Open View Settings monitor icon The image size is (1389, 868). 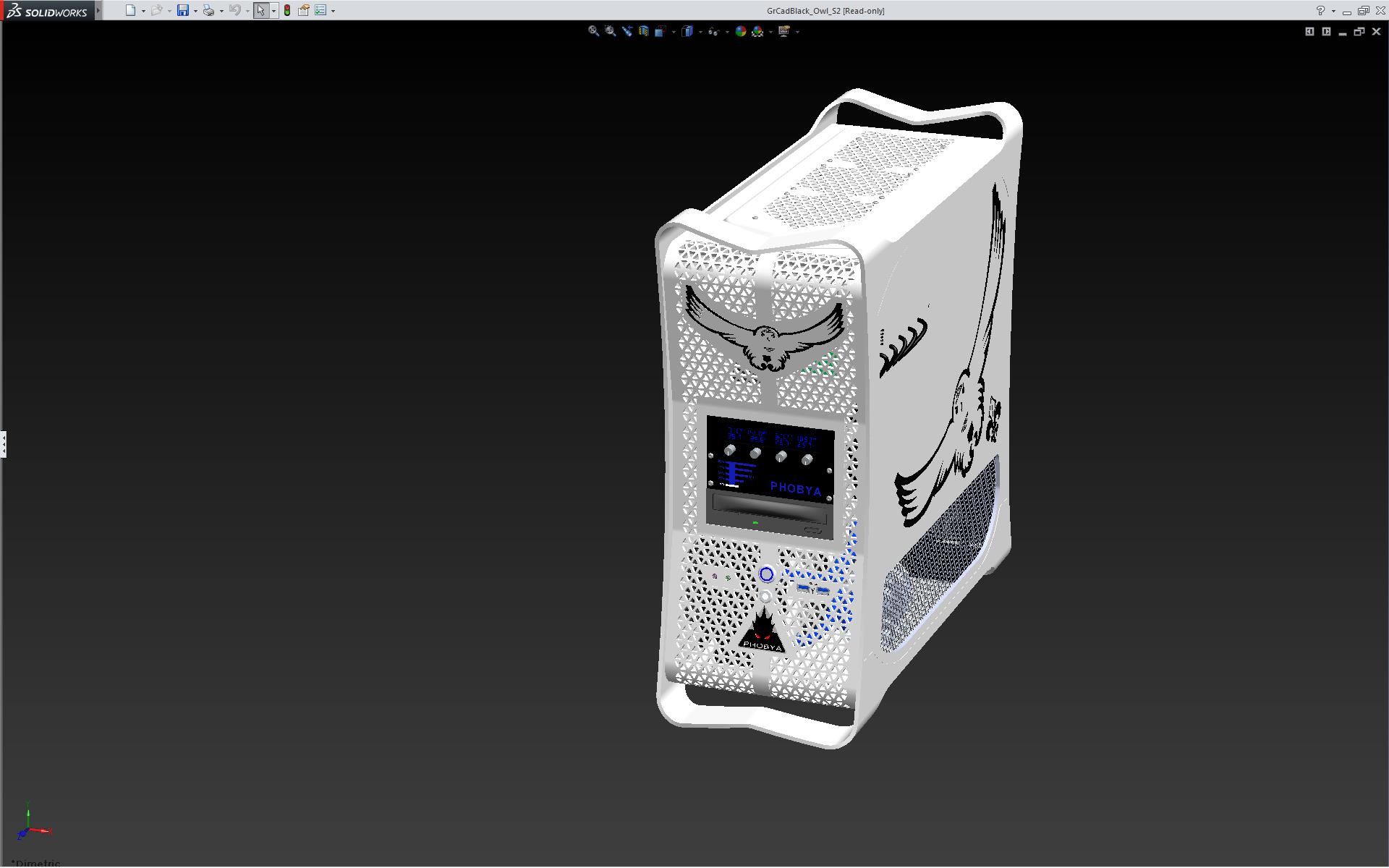point(783,31)
